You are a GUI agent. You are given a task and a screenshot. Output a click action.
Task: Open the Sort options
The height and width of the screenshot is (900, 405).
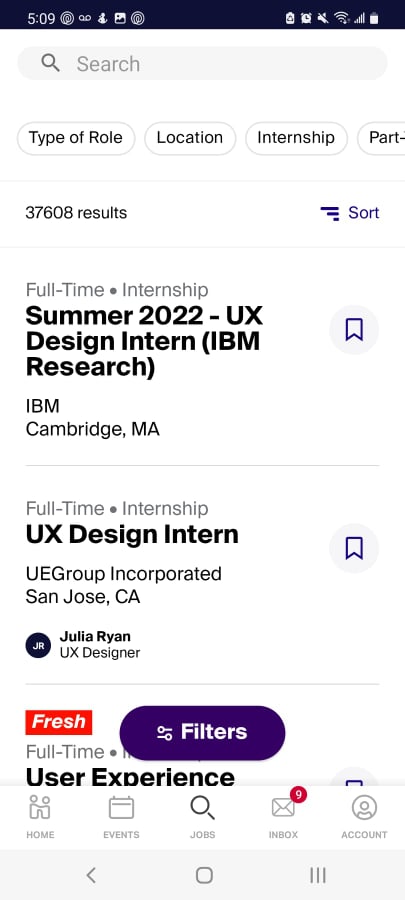350,213
